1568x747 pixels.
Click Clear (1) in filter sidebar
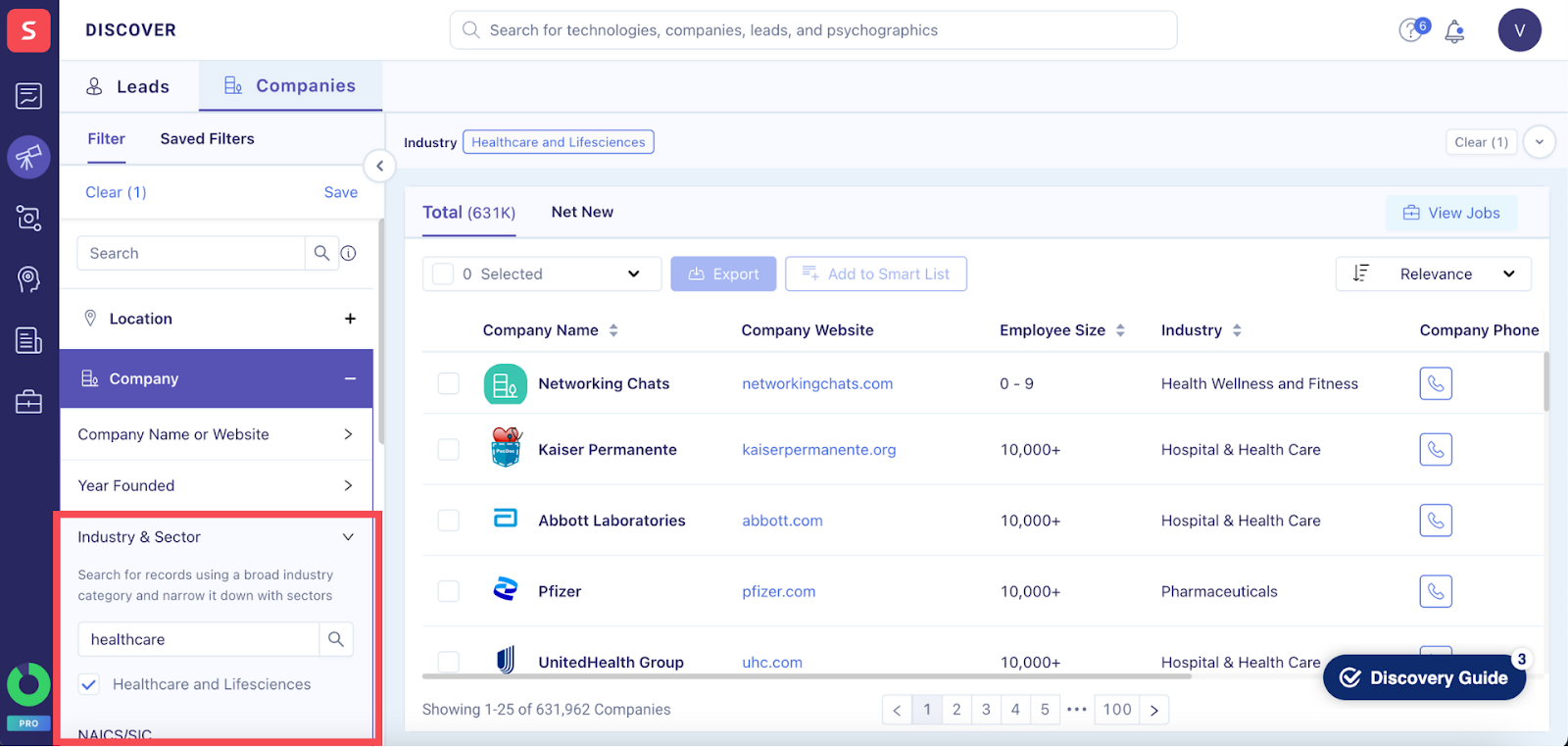[x=116, y=192]
